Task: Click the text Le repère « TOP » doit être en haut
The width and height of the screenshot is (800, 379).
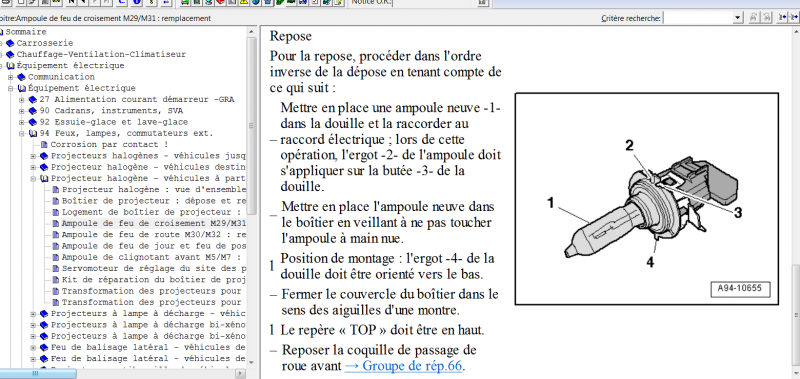Action: click(x=382, y=330)
